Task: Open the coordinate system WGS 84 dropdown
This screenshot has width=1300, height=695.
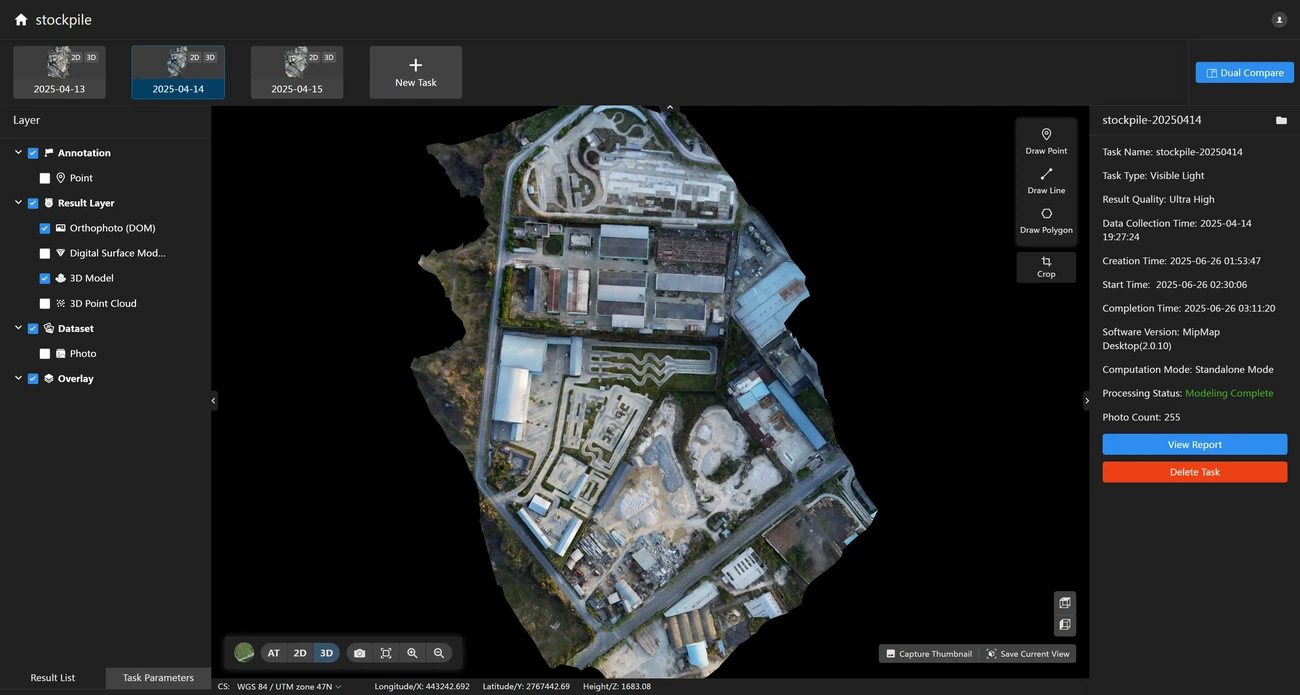Action: pyautogui.click(x=290, y=687)
